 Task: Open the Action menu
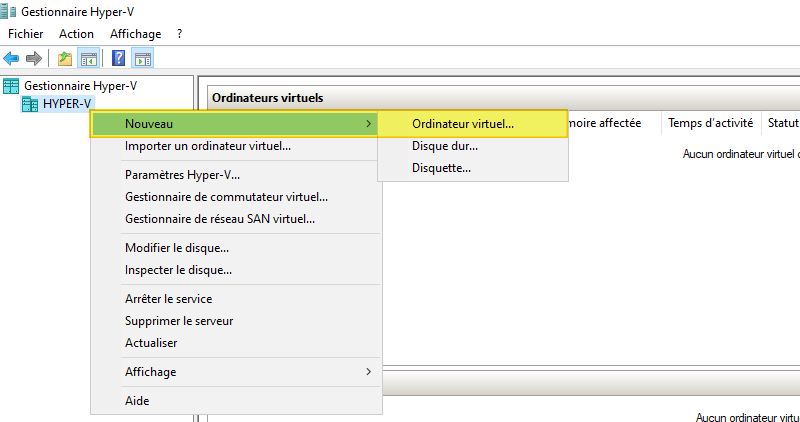(76, 34)
